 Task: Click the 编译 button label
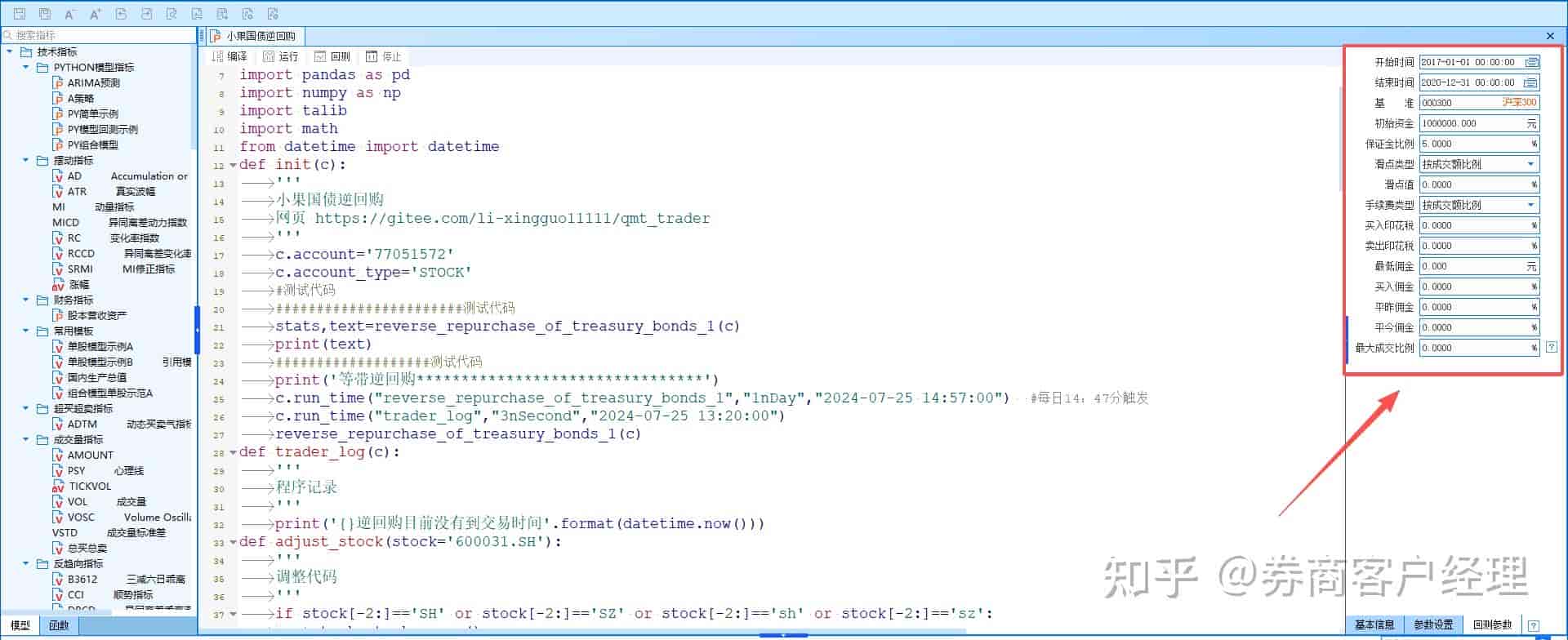237,56
